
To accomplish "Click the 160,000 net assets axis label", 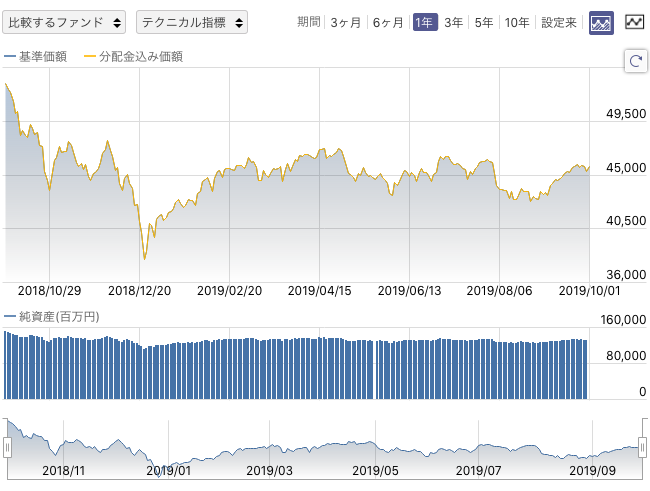I will 623,320.
